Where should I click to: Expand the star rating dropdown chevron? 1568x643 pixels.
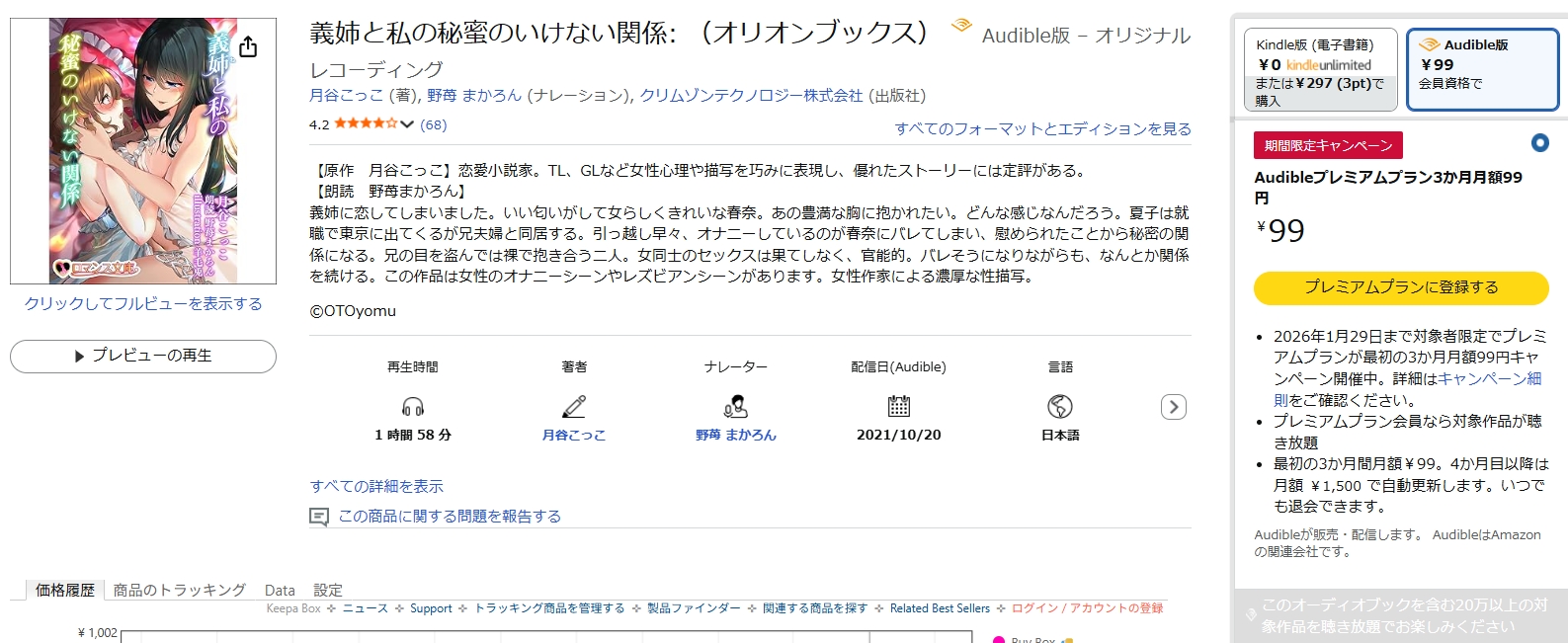pyautogui.click(x=406, y=124)
